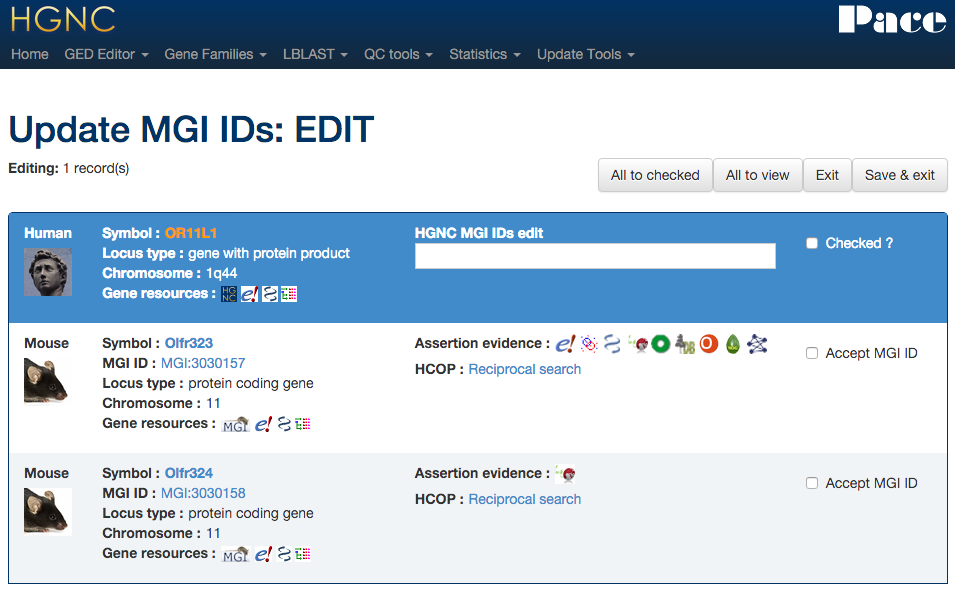This screenshot has width=955, height=589.
Task: Click green leaf evidence icon for Olfr323
Action: (733, 344)
